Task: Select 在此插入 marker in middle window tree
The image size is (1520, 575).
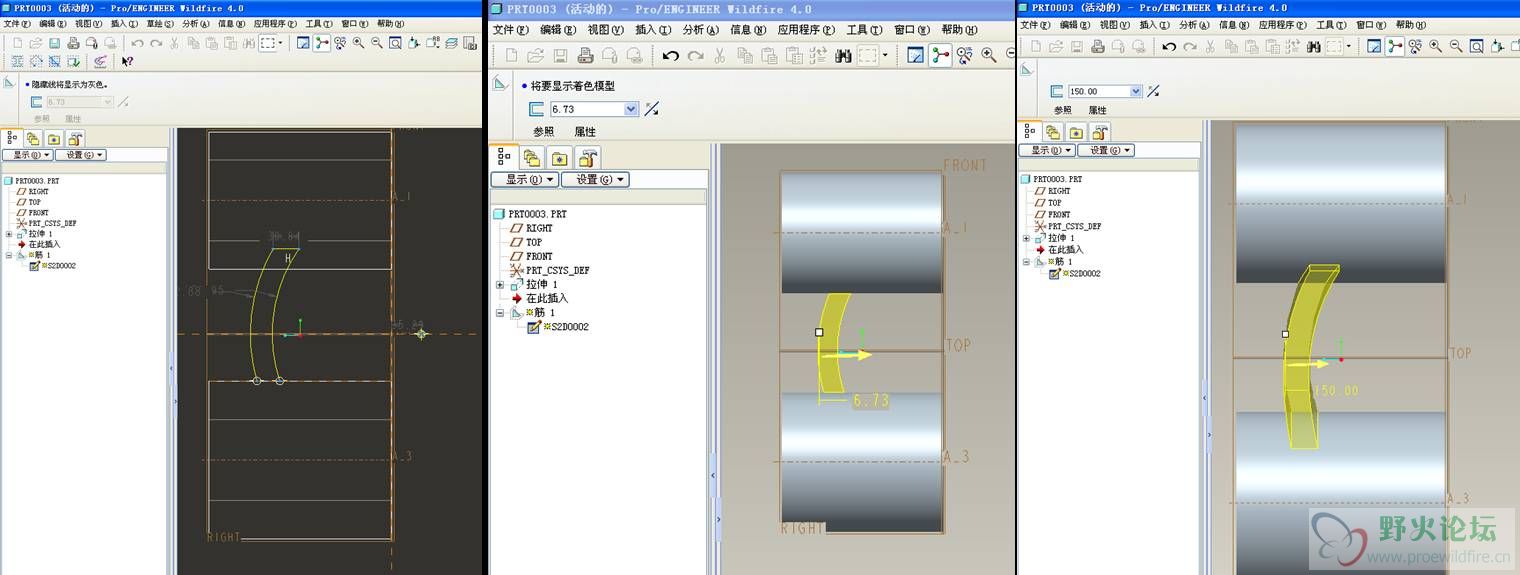Action: [547, 299]
